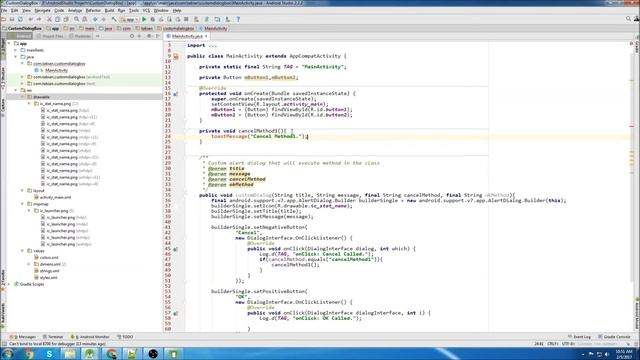Click the gutter icon beside Cancel onClick method

[176, 249]
